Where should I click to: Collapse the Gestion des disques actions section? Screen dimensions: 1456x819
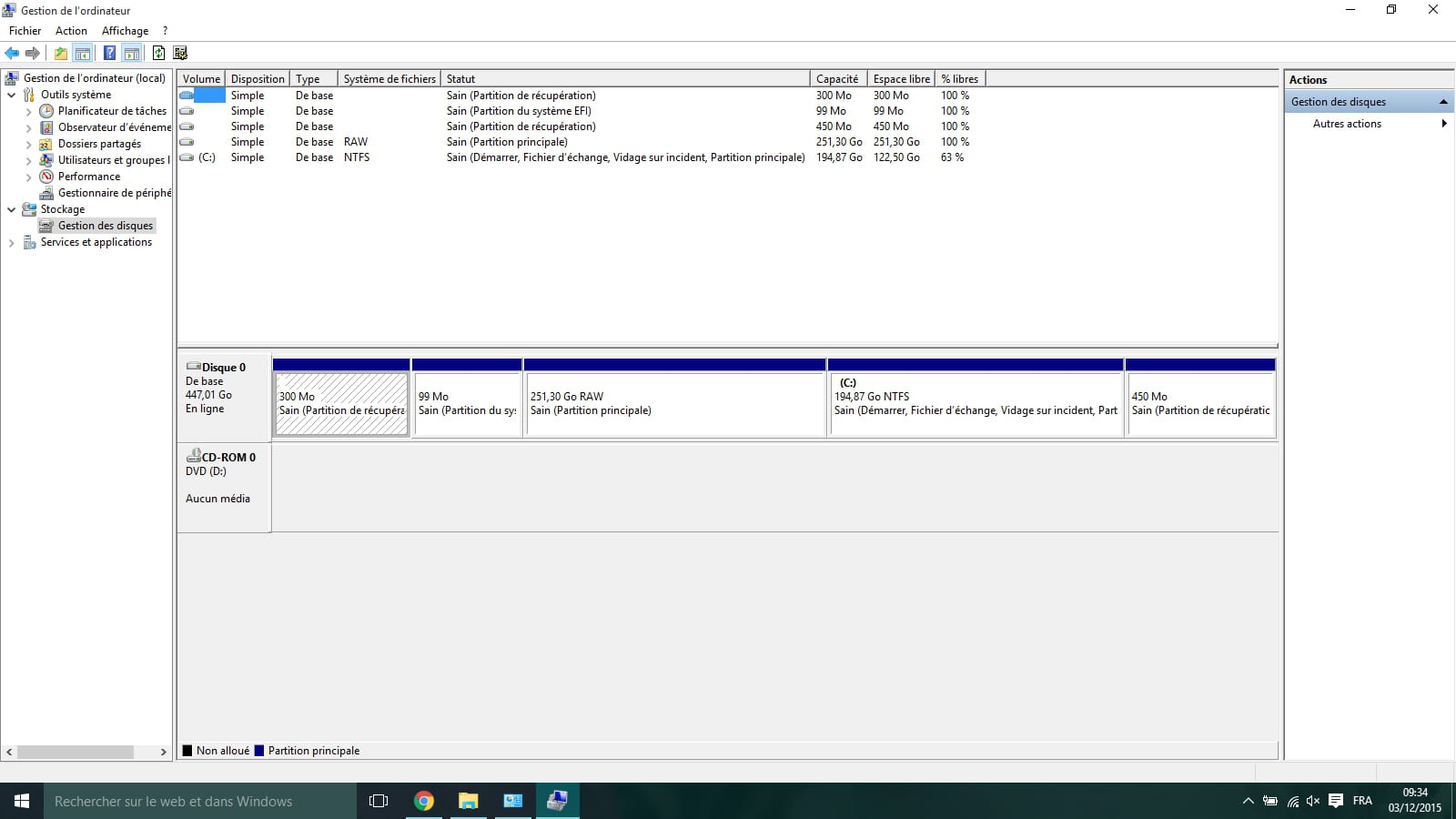pos(1443,102)
